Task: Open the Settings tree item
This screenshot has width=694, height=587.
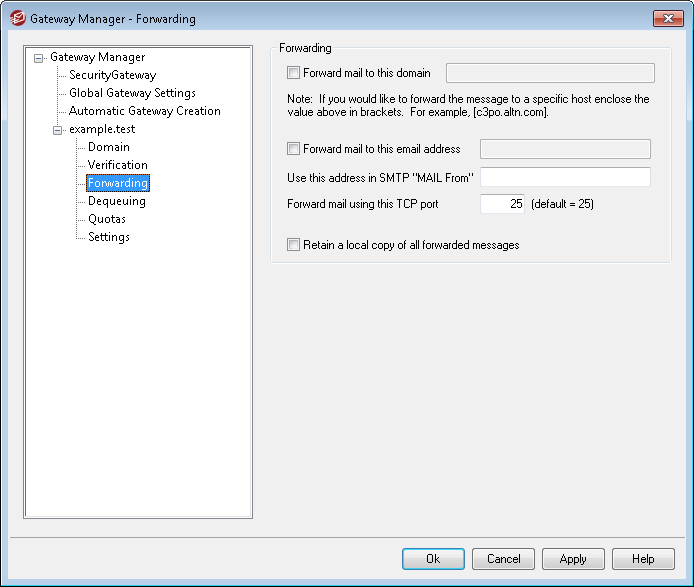Action: (108, 237)
